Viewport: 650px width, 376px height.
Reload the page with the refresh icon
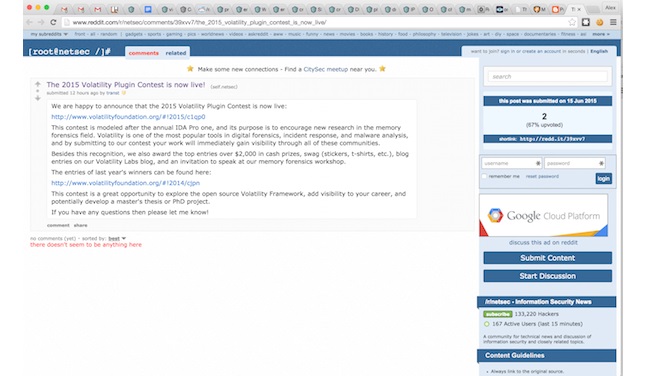pos(53,22)
